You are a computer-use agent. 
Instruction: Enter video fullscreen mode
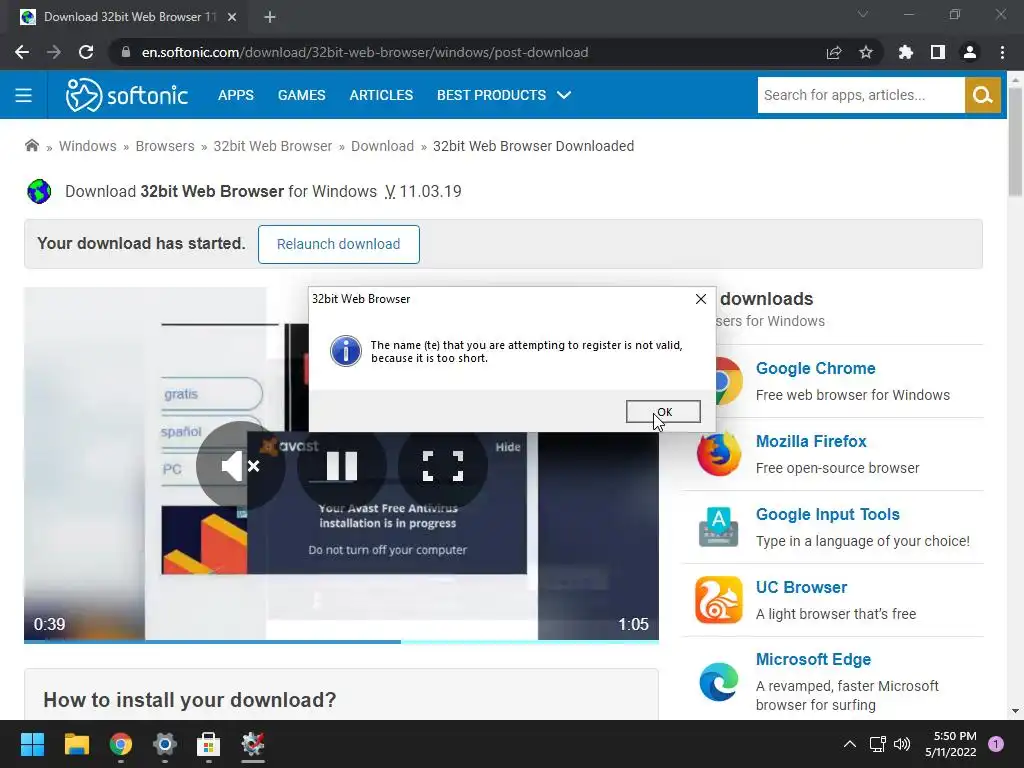[x=443, y=466]
